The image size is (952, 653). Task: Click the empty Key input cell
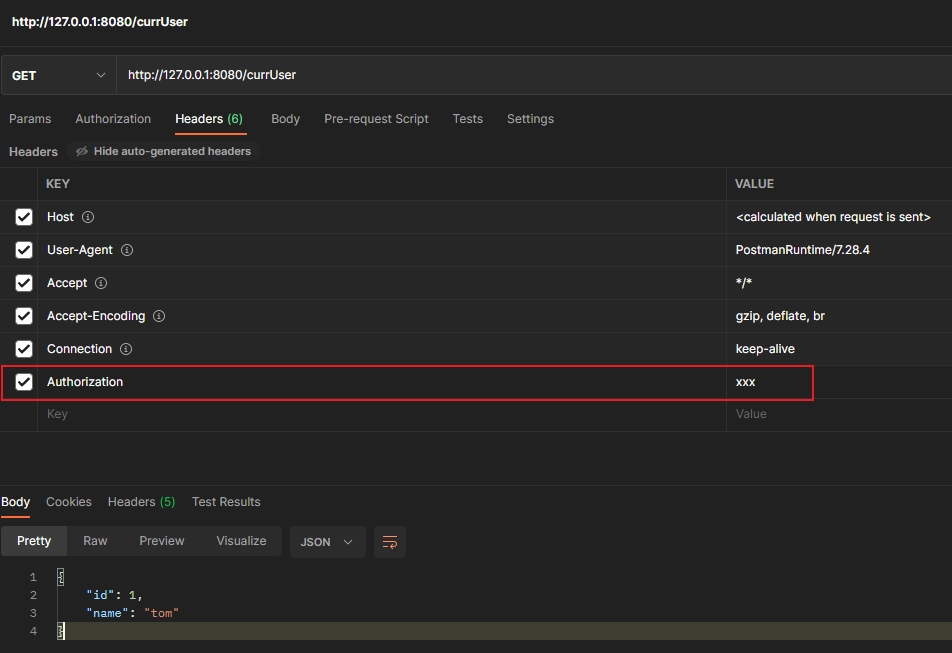(382, 414)
